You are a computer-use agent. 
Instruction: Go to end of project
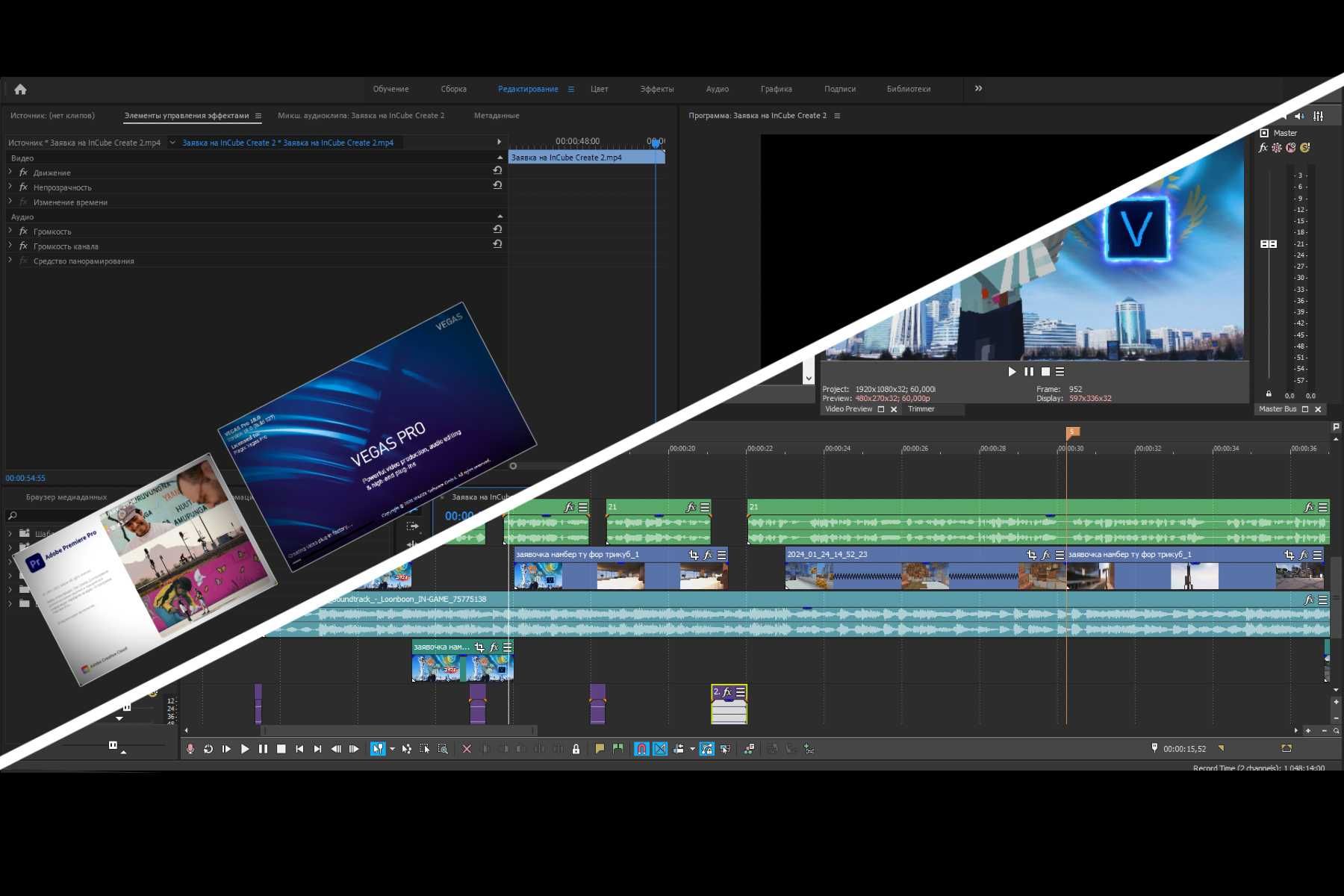pos(317,749)
